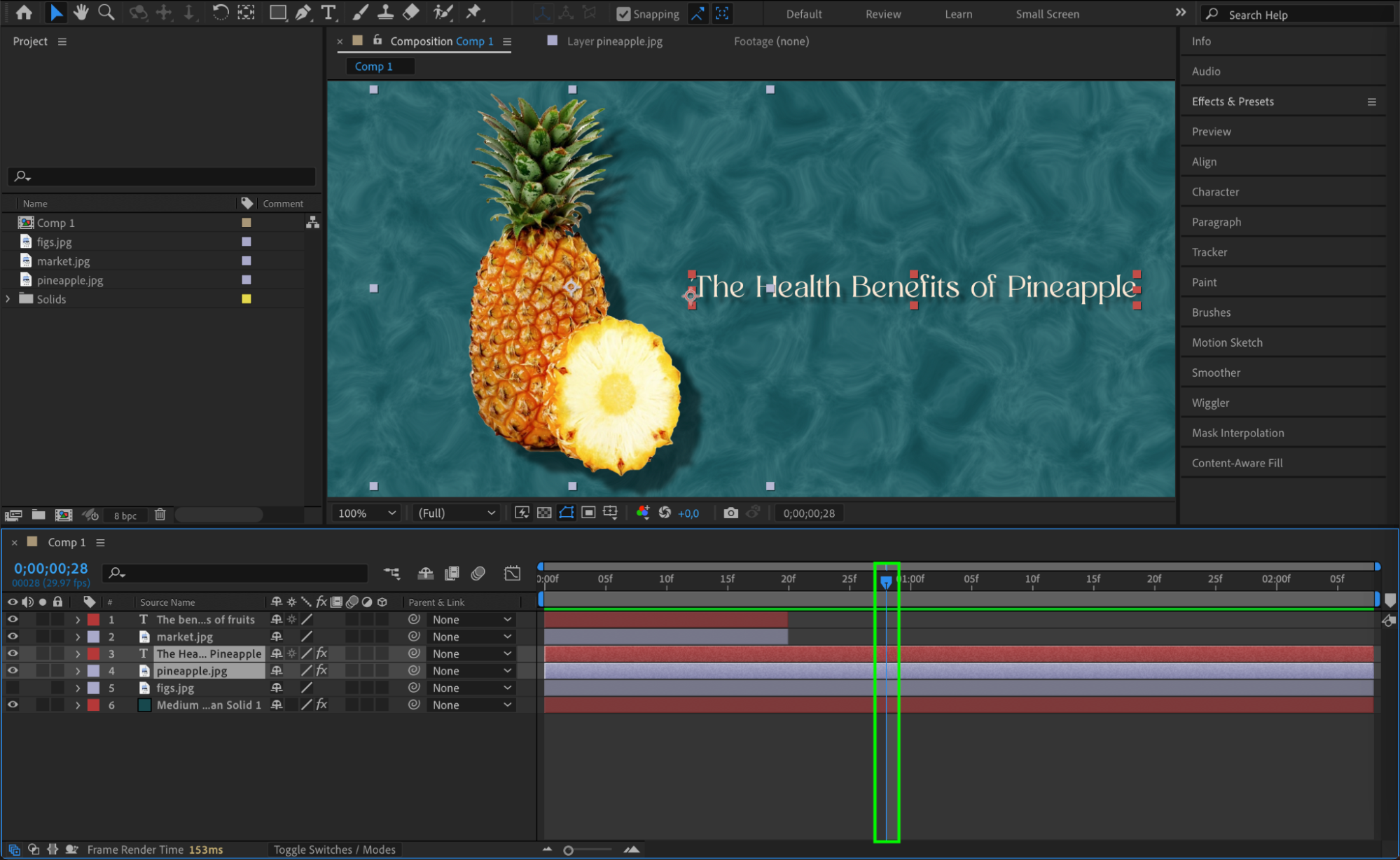Open the 100% magnification dropdown
This screenshot has height=860, width=1400.
(367, 513)
